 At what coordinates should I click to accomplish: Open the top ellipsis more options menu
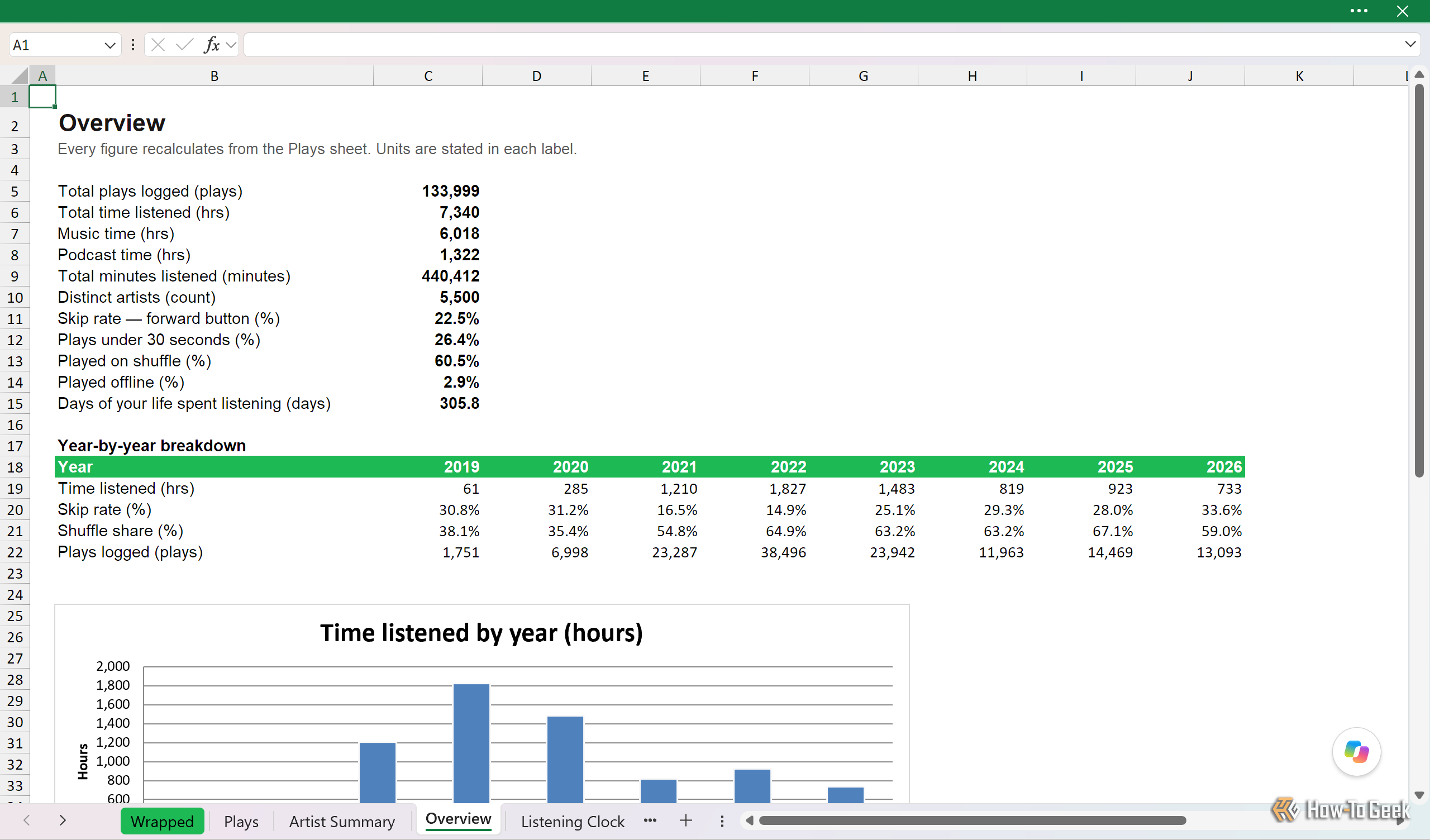(x=1358, y=11)
